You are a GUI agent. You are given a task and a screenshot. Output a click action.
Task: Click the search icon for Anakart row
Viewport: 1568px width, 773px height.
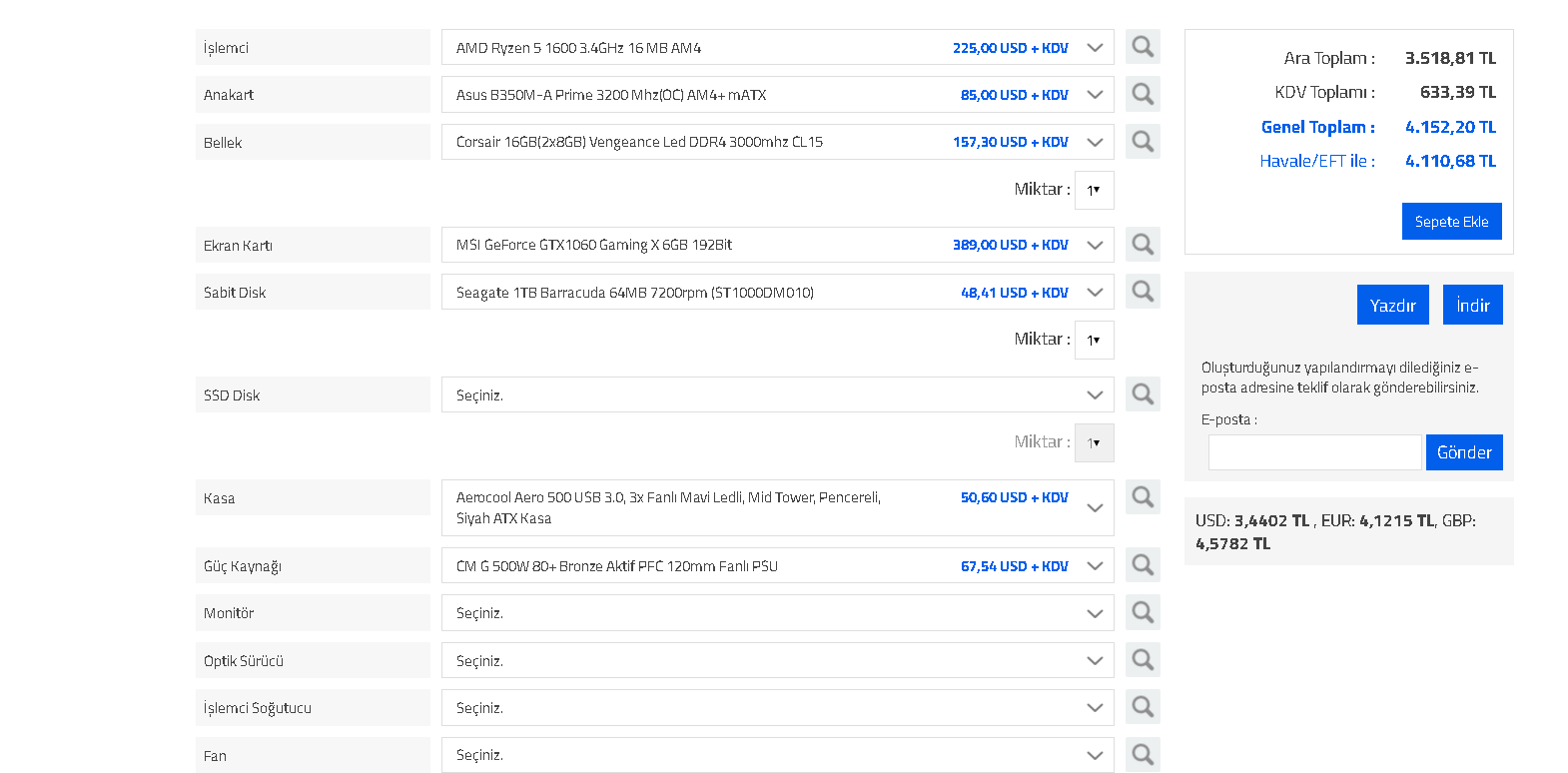(x=1143, y=94)
